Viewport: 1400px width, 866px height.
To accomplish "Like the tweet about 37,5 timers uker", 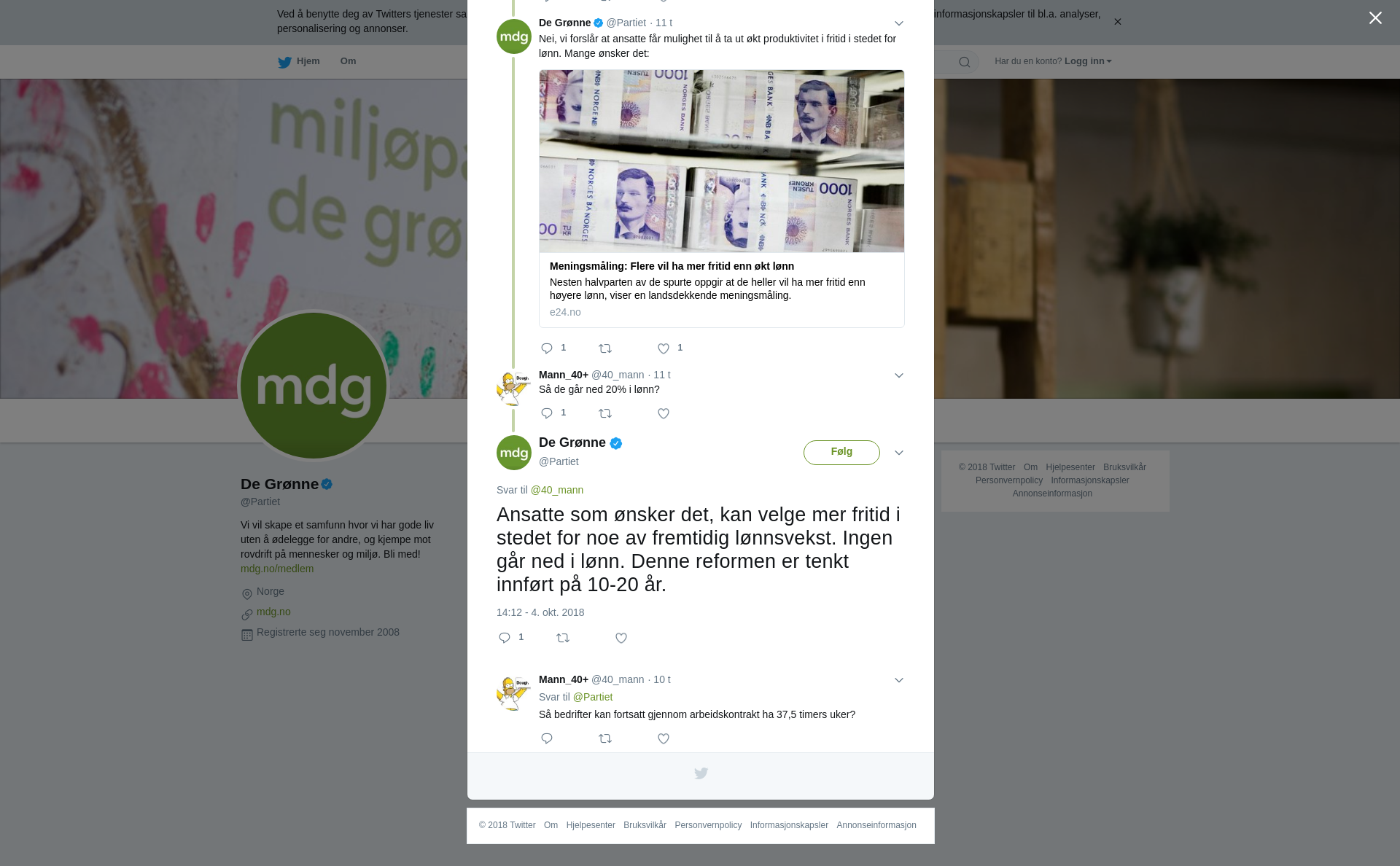I will click(x=664, y=739).
